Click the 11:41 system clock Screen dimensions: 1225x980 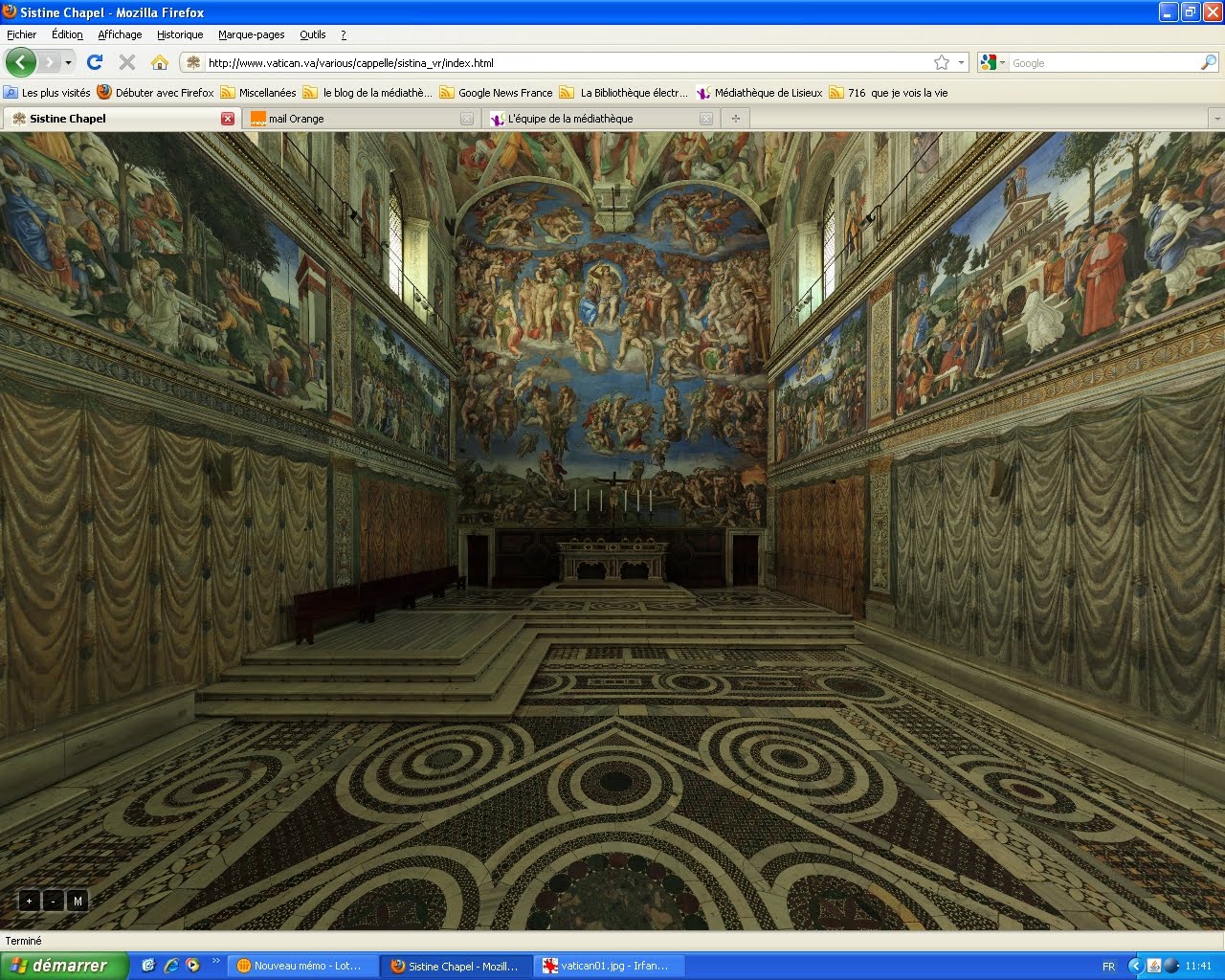click(1198, 967)
